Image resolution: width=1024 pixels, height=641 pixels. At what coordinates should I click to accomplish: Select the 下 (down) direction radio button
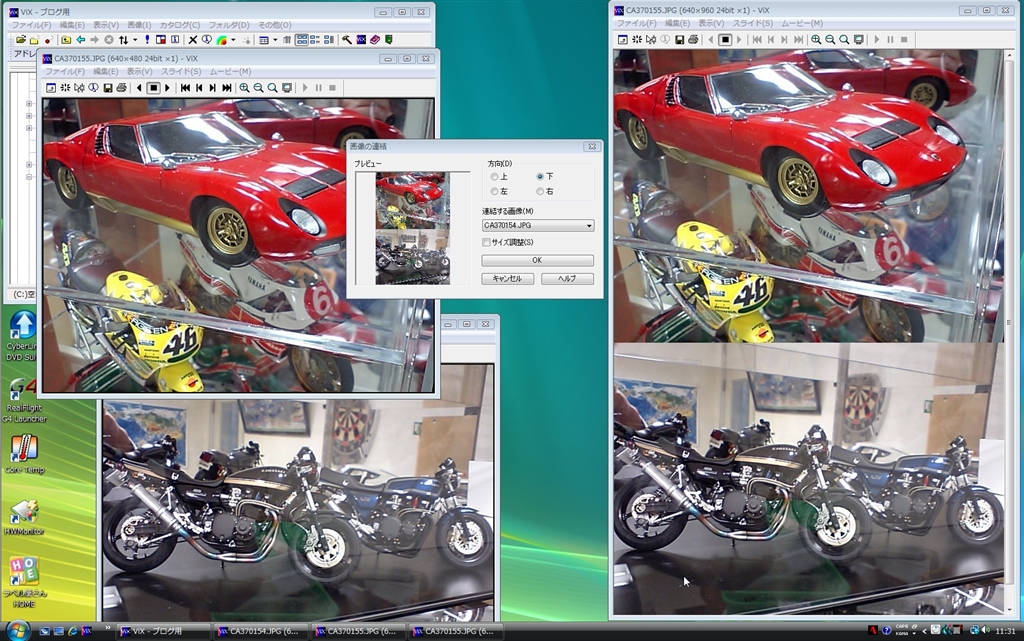coord(540,177)
